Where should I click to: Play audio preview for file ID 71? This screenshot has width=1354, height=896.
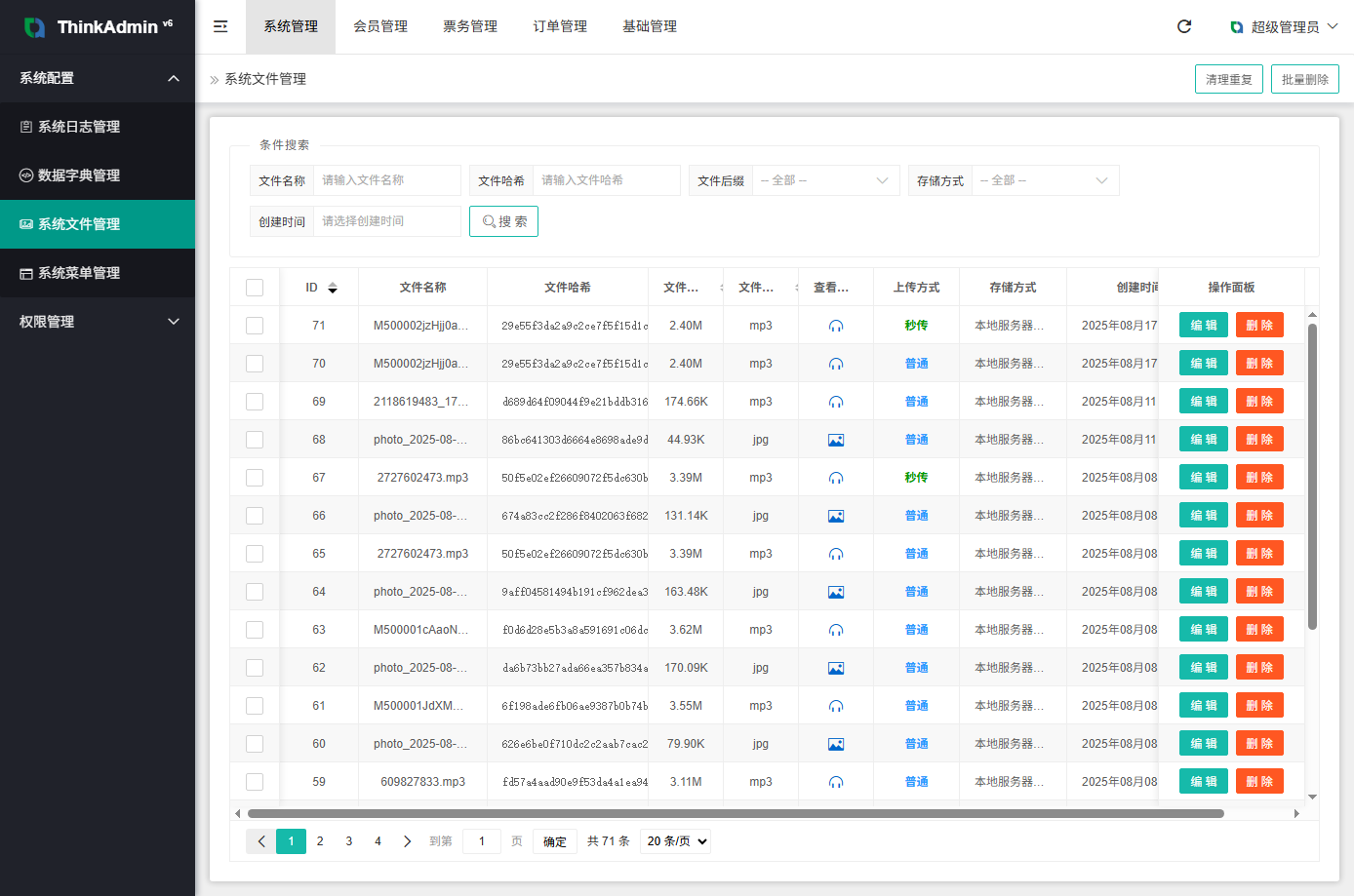[836, 326]
